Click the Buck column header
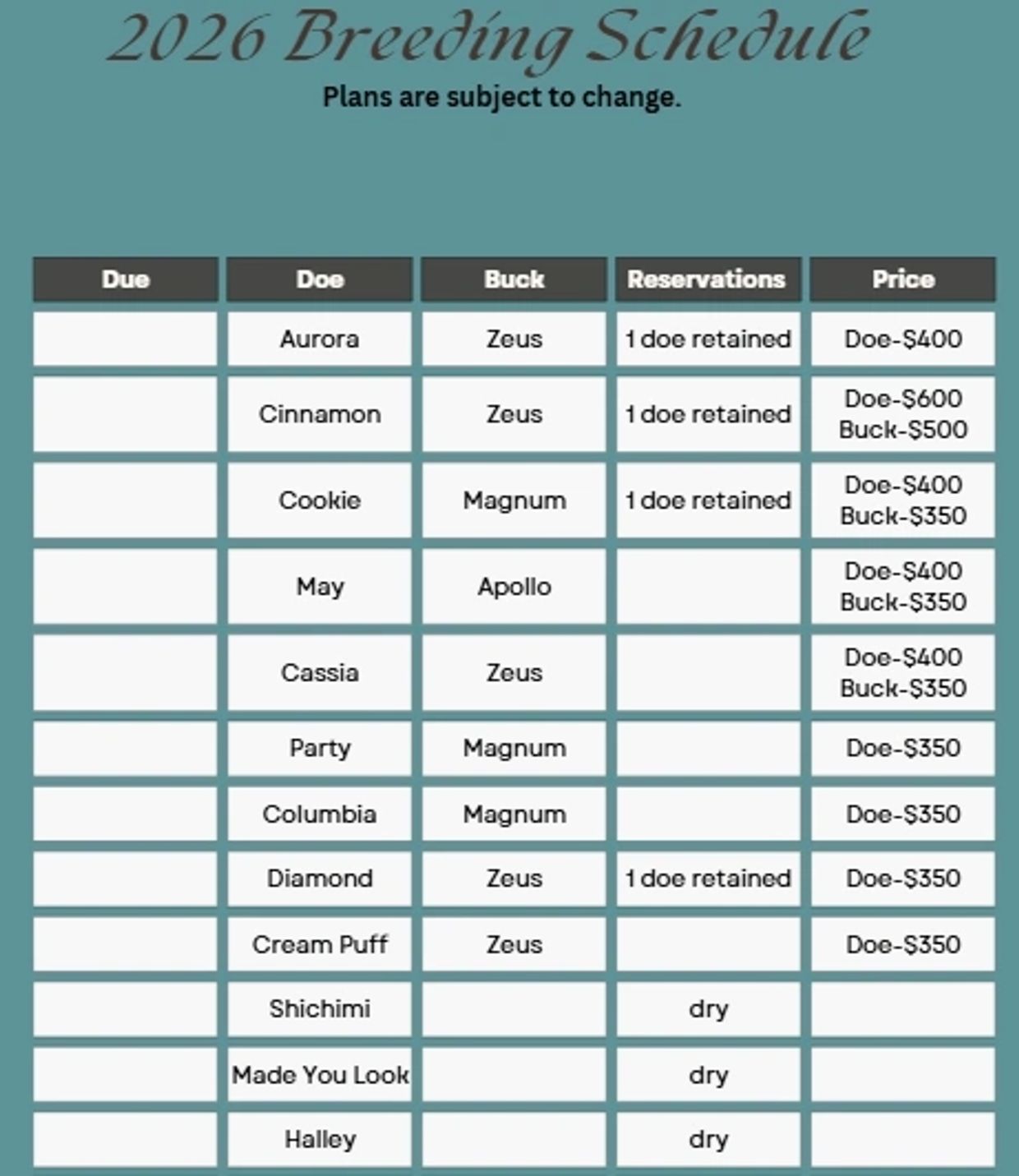Screen dimensions: 1019x1176 (x=514, y=279)
